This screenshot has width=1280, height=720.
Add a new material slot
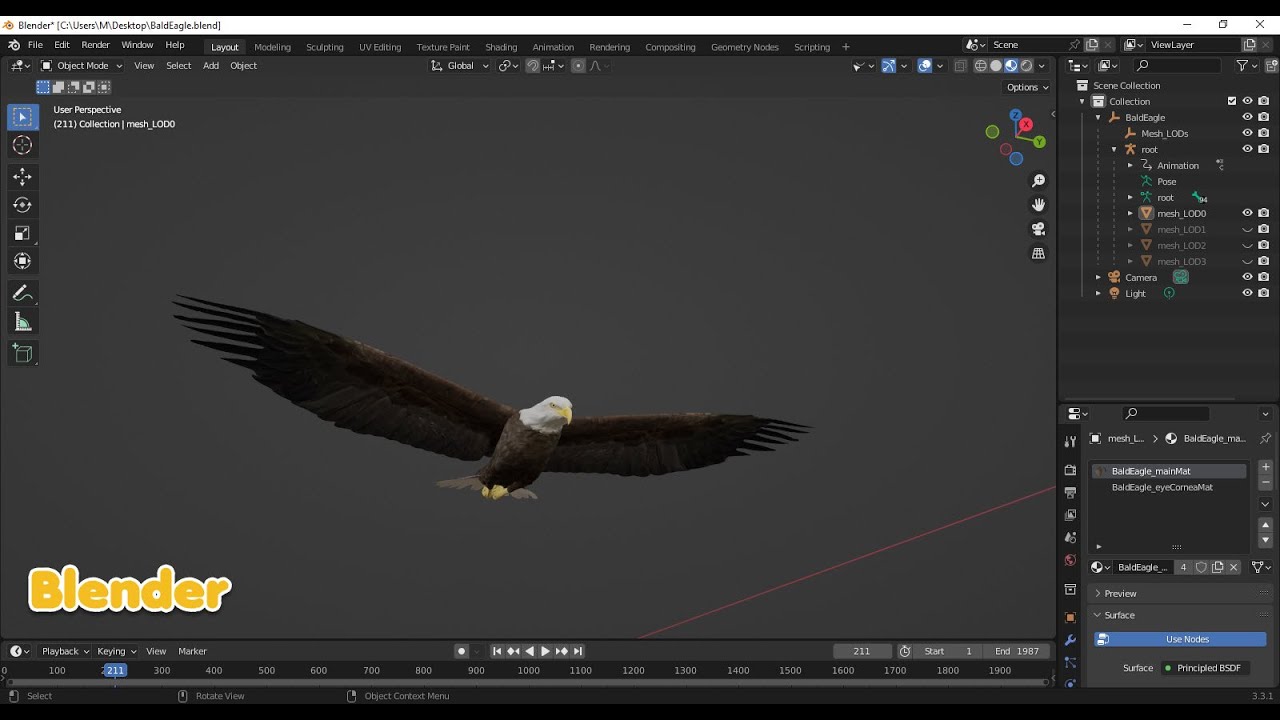(1265, 467)
